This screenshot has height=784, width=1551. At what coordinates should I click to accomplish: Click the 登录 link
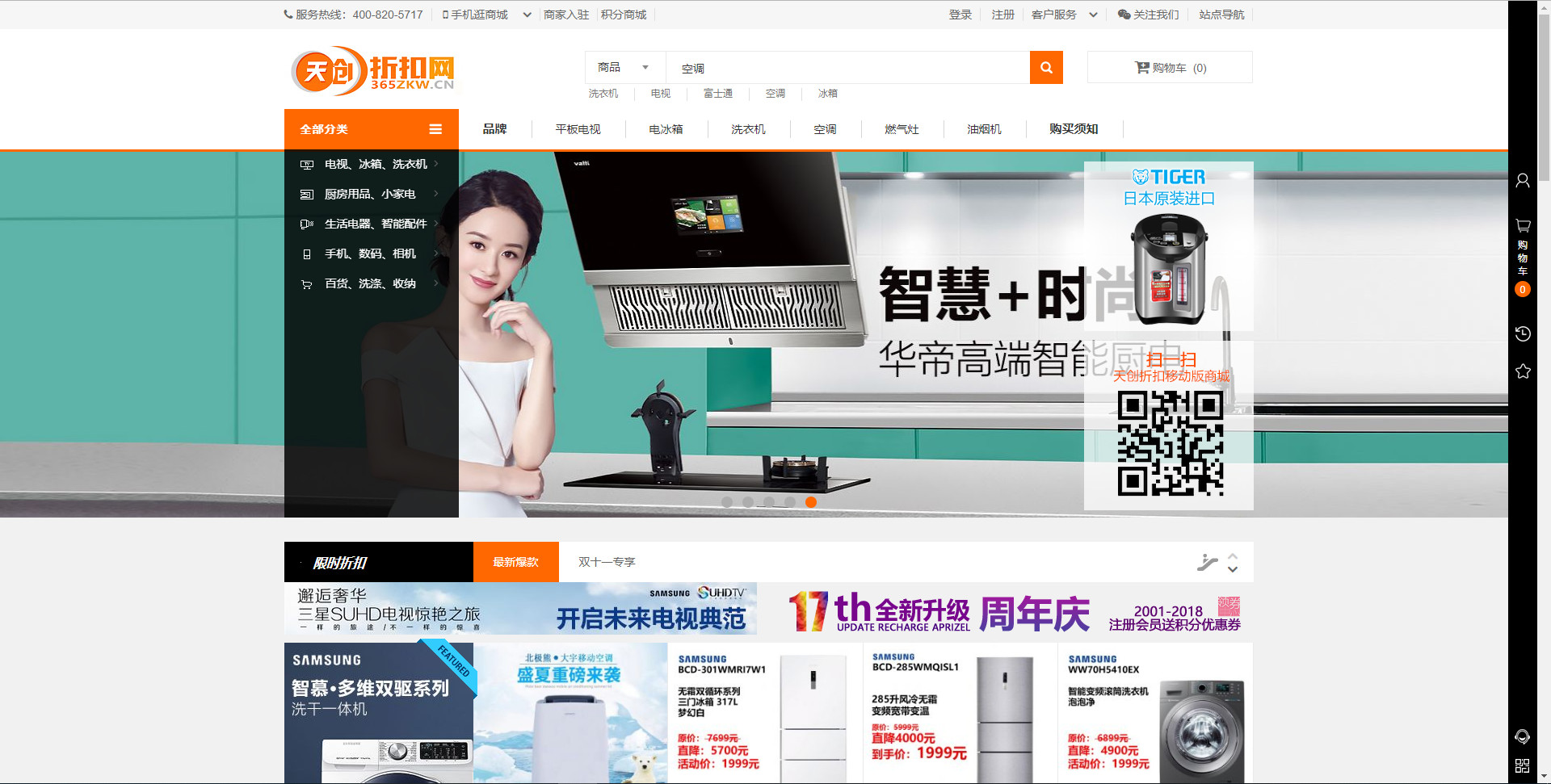tap(960, 15)
